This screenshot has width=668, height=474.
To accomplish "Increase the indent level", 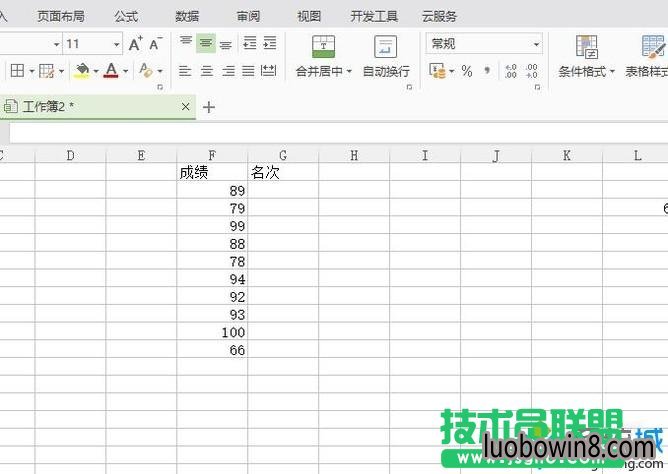I will (270, 43).
